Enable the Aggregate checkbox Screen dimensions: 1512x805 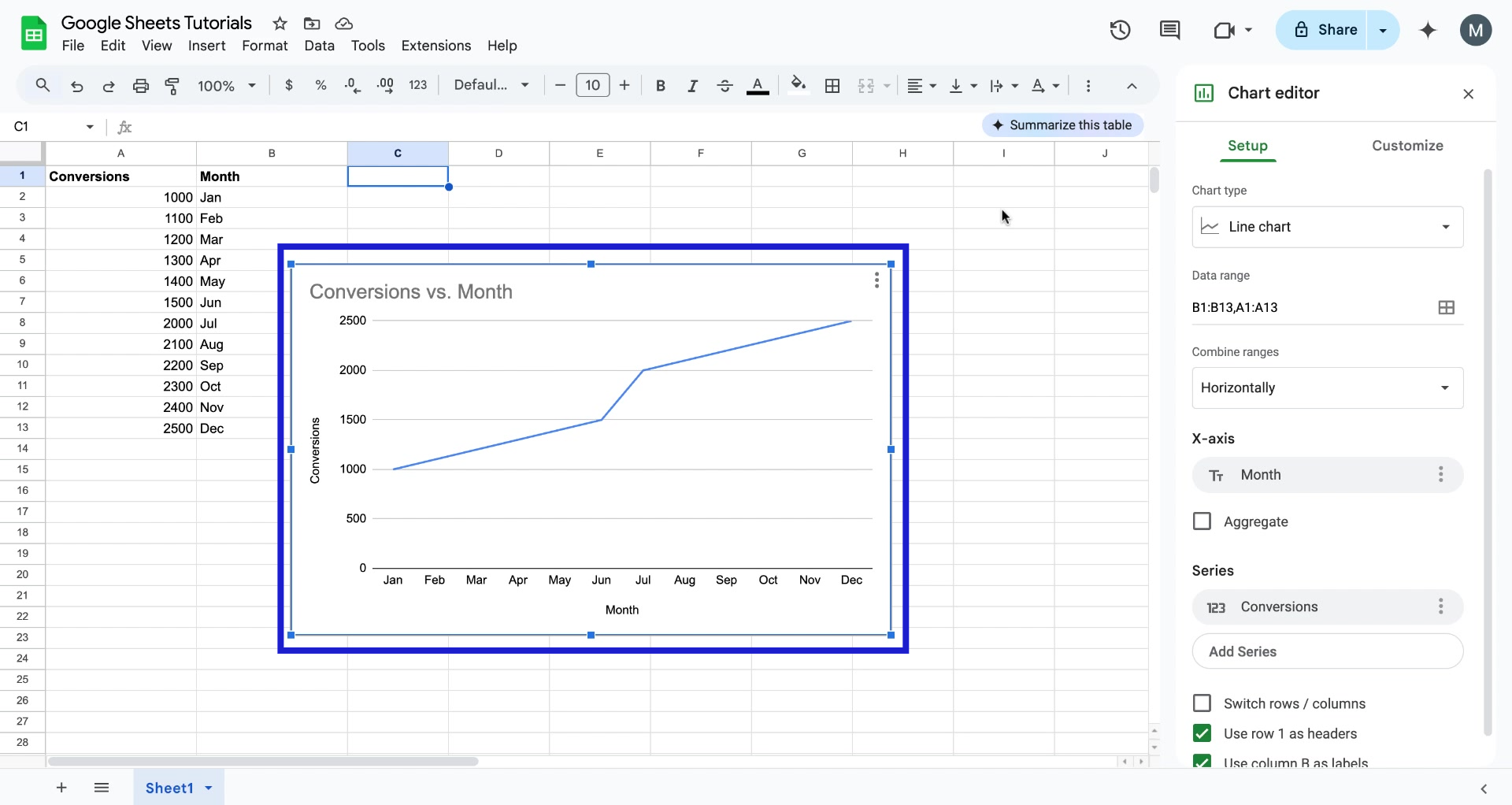point(1203,521)
